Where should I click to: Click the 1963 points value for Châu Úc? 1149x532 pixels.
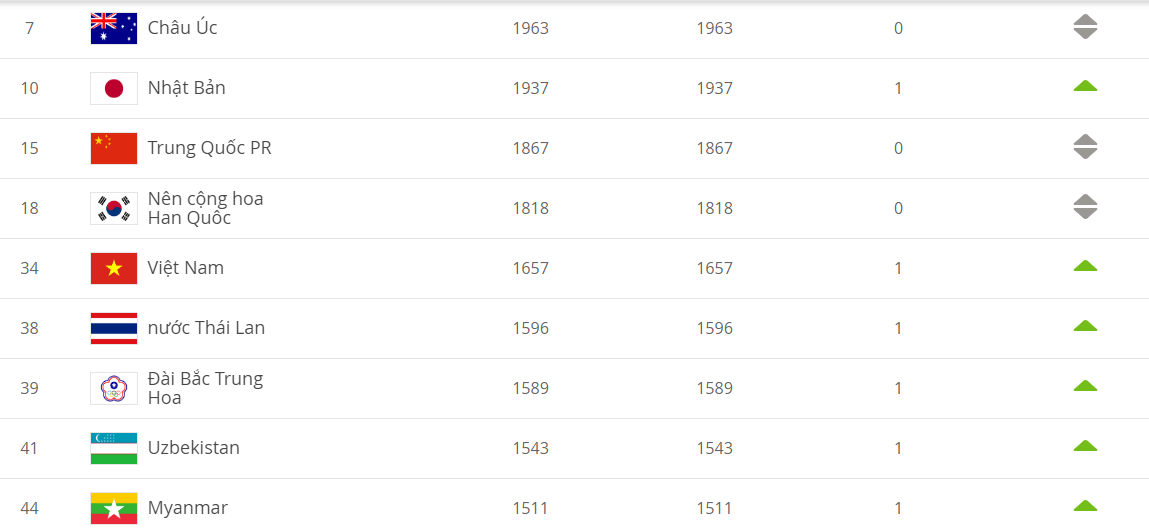pos(530,28)
